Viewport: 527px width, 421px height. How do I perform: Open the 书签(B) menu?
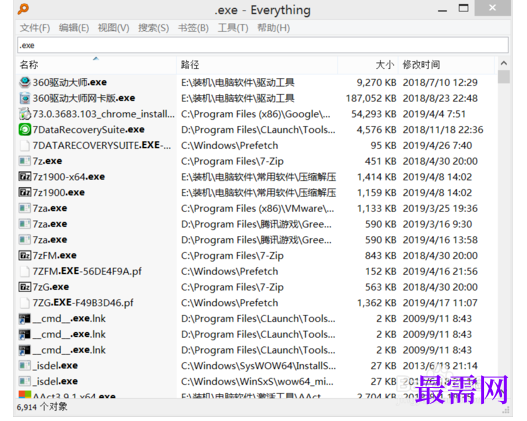(x=193, y=28)
